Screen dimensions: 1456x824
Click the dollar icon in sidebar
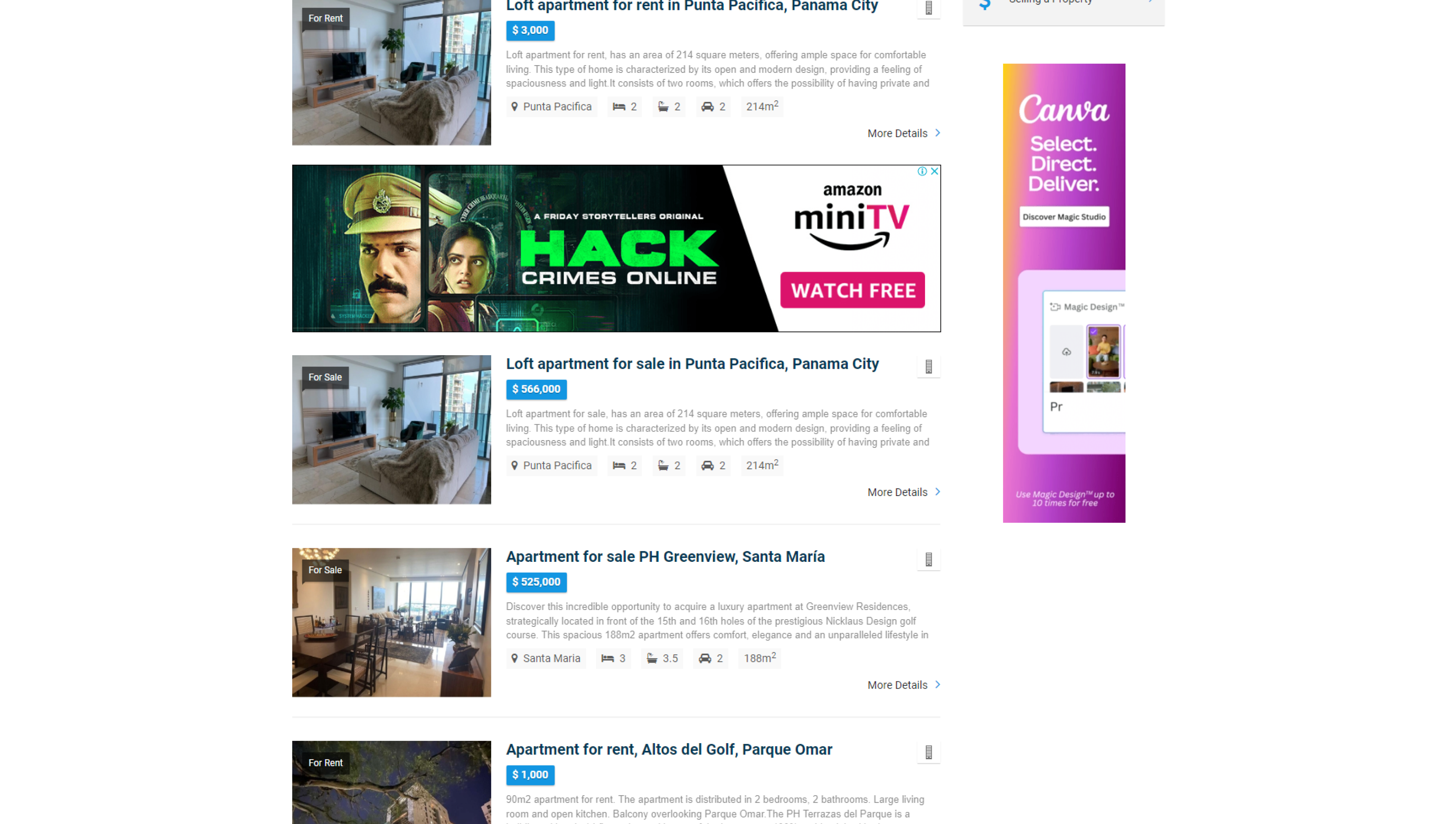click(x=985, y=4)
